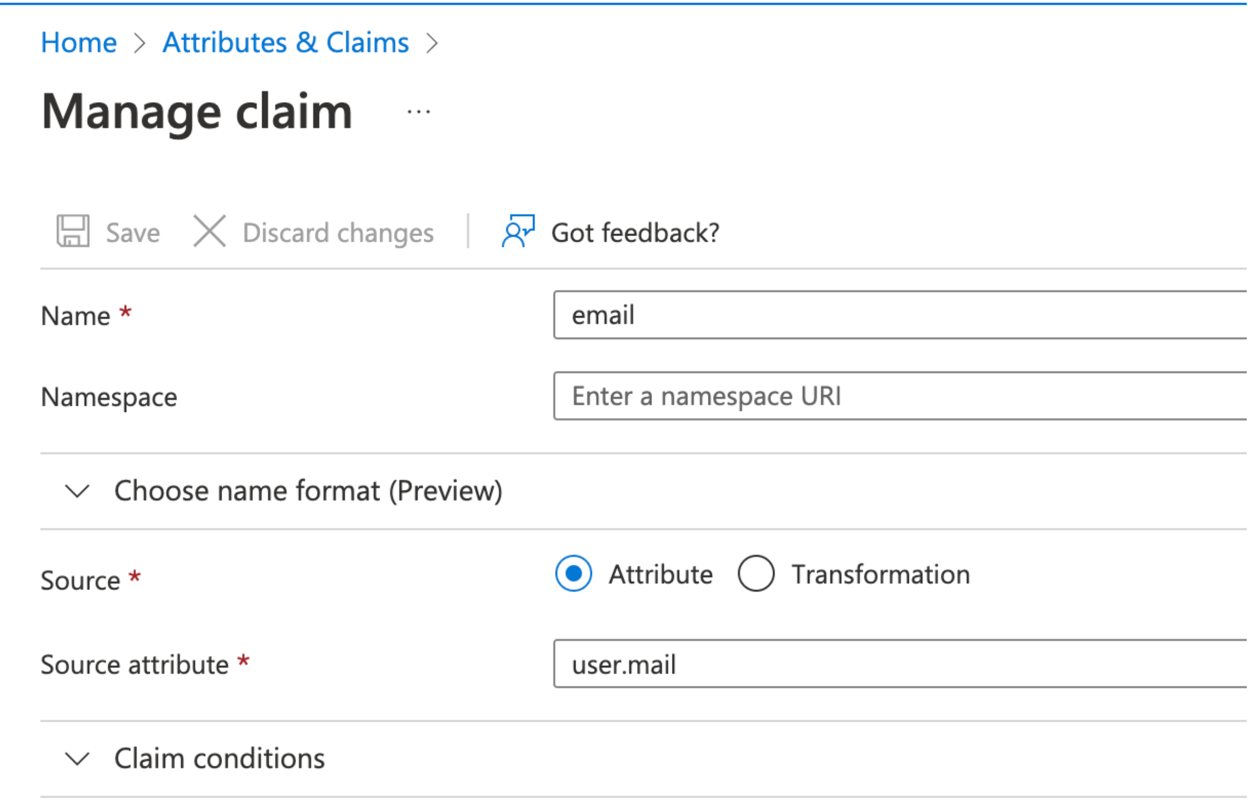Click the Got feedback? link
The height and width of the screenshot is (805, 1248).
[634, 231]
